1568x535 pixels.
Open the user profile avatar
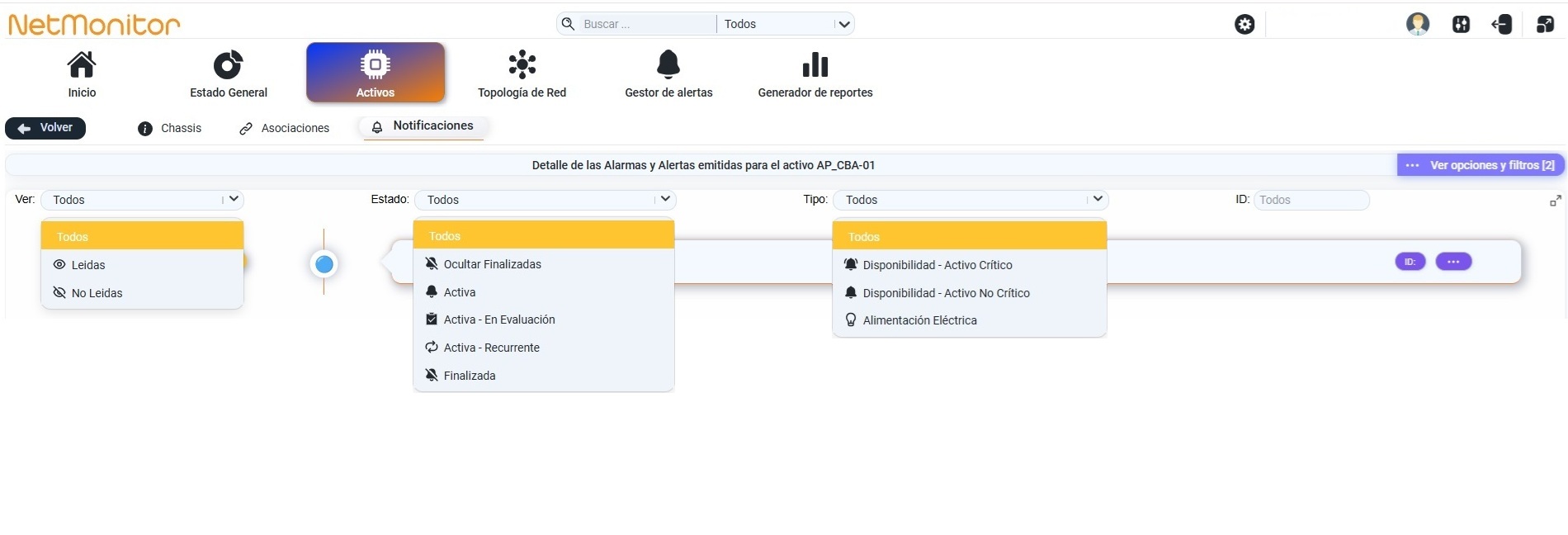pyautogui.click(x=1418, y=24)
